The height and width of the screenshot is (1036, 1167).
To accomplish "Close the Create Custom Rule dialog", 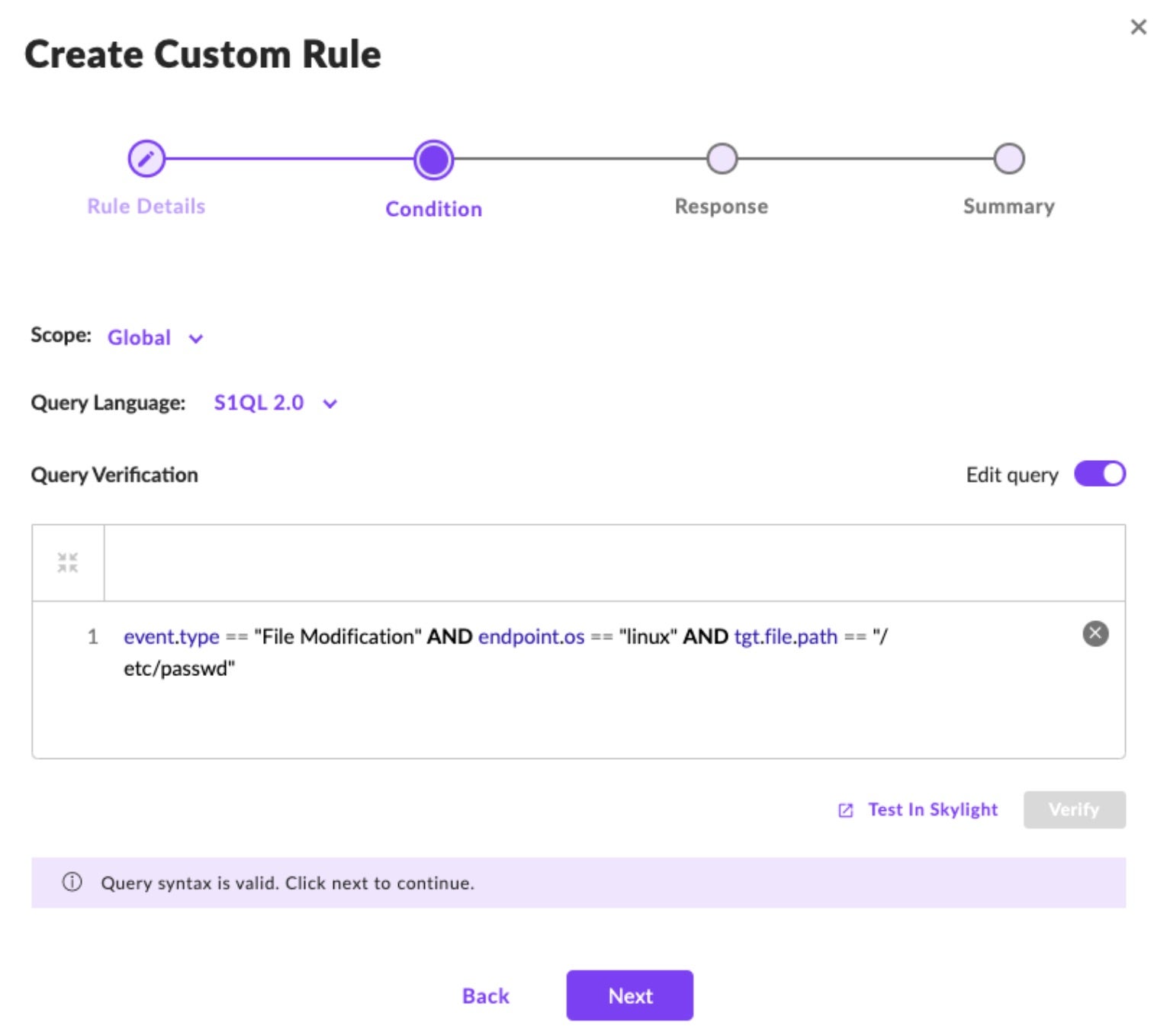I will click(x=1138, y=27).
